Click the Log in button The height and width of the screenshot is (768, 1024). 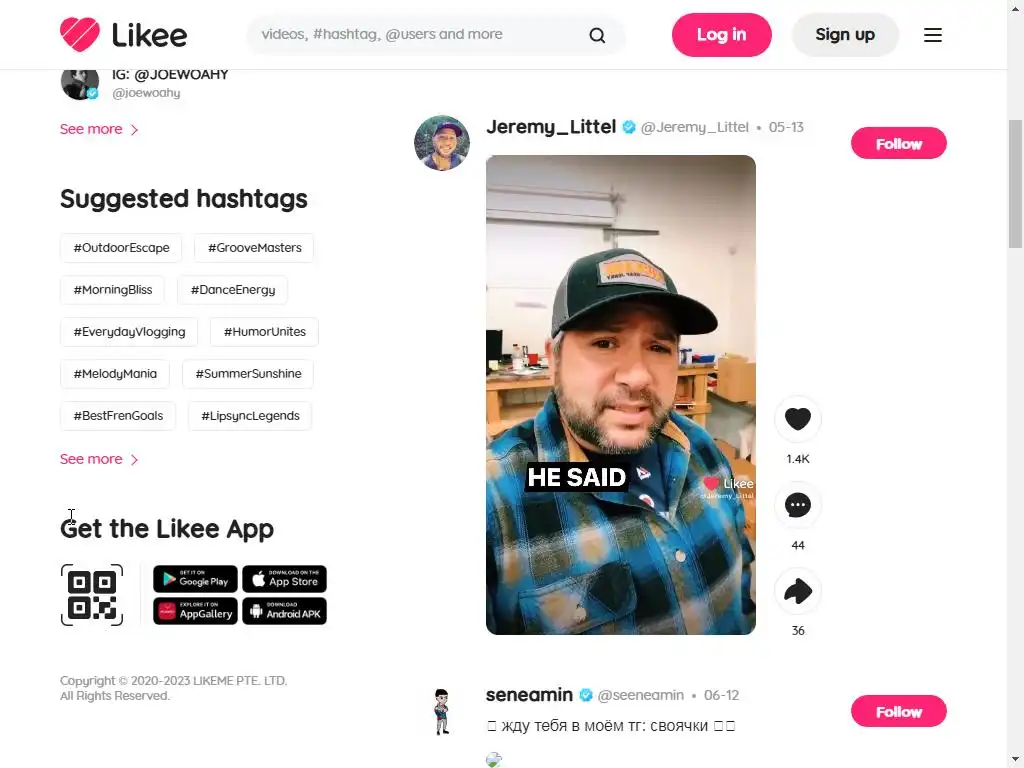pyautogui.click(x=721, y=35)
